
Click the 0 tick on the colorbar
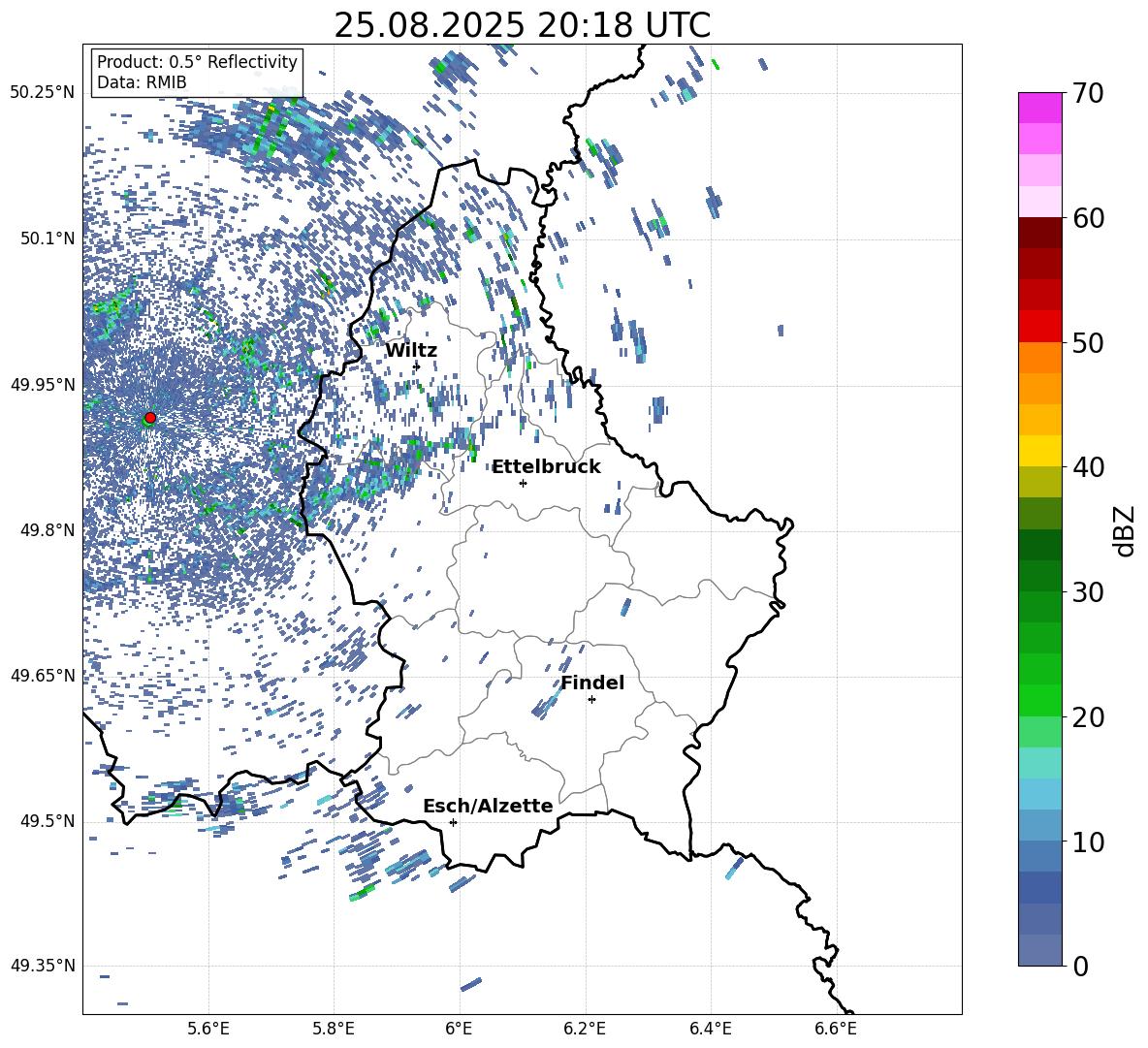click(x=1080, y=966)
